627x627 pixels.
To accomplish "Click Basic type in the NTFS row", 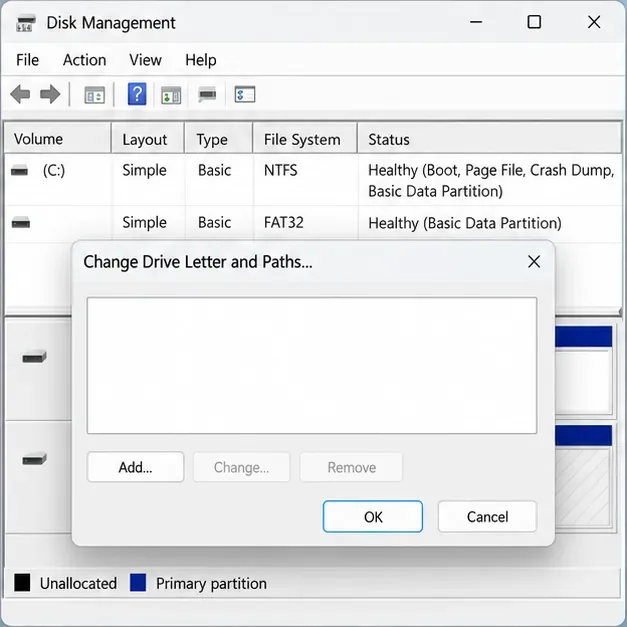I will 215,170.
